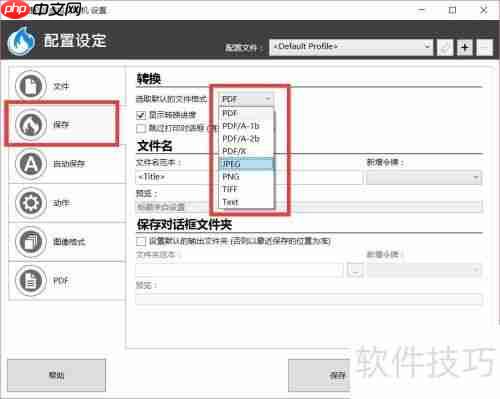Toggle the 跳过打印对话框 checkbox
This screenshot has width=500, height=399.
[141, 128]
